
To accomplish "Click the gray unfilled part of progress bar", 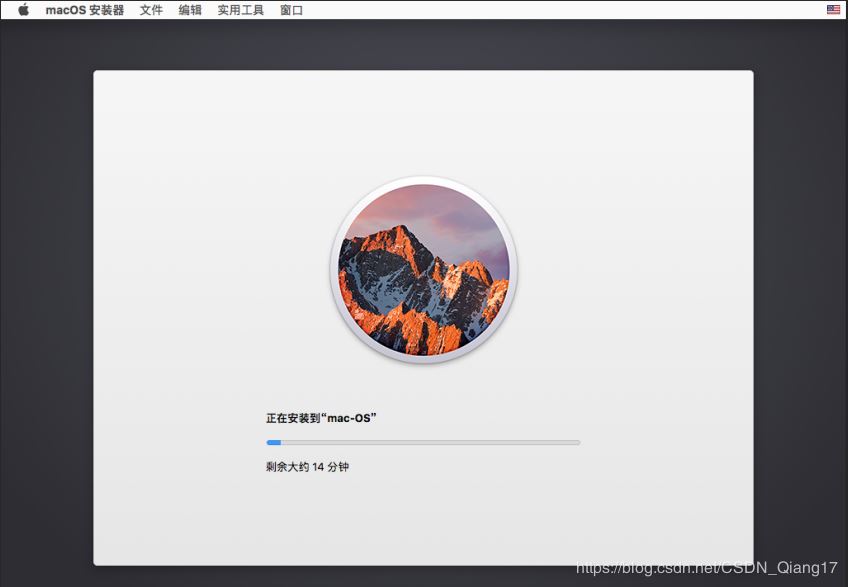I will coord(430,442).
